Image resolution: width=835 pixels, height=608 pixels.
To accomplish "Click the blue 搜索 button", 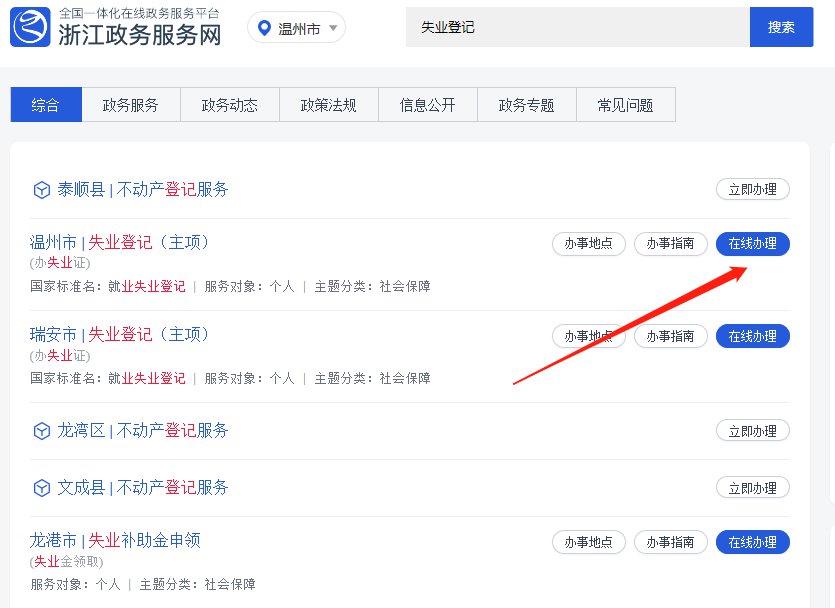I will (x=781, y=27).
